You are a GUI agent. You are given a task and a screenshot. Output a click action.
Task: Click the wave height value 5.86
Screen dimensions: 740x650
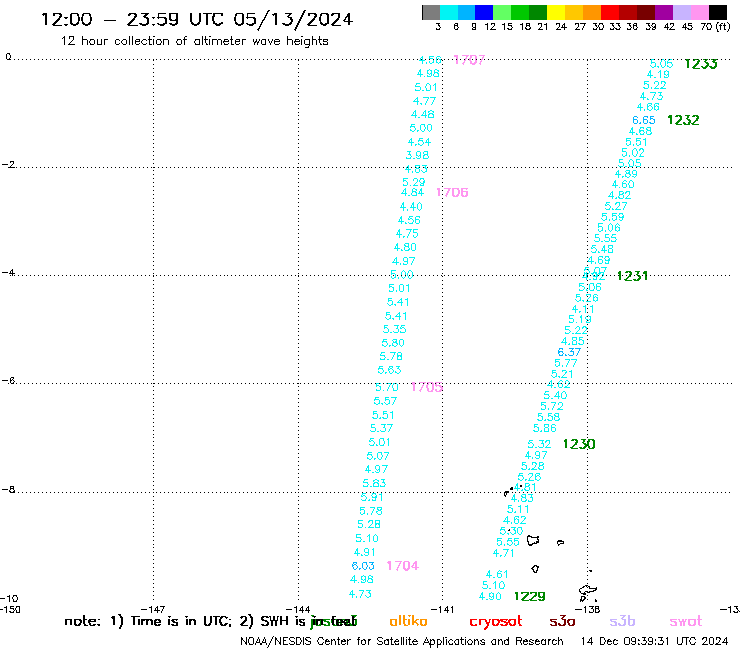545,428
